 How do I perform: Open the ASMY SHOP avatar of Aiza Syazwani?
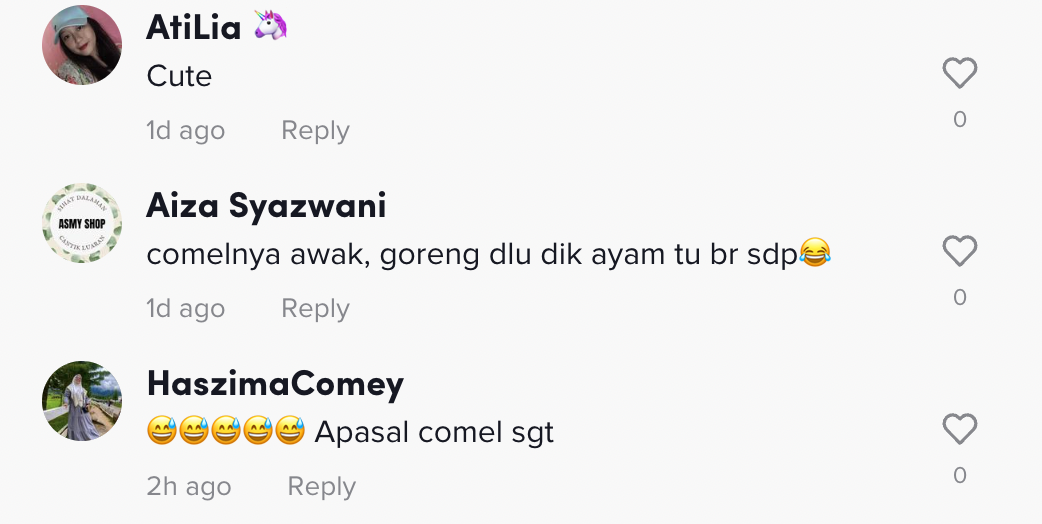[82, 223]
